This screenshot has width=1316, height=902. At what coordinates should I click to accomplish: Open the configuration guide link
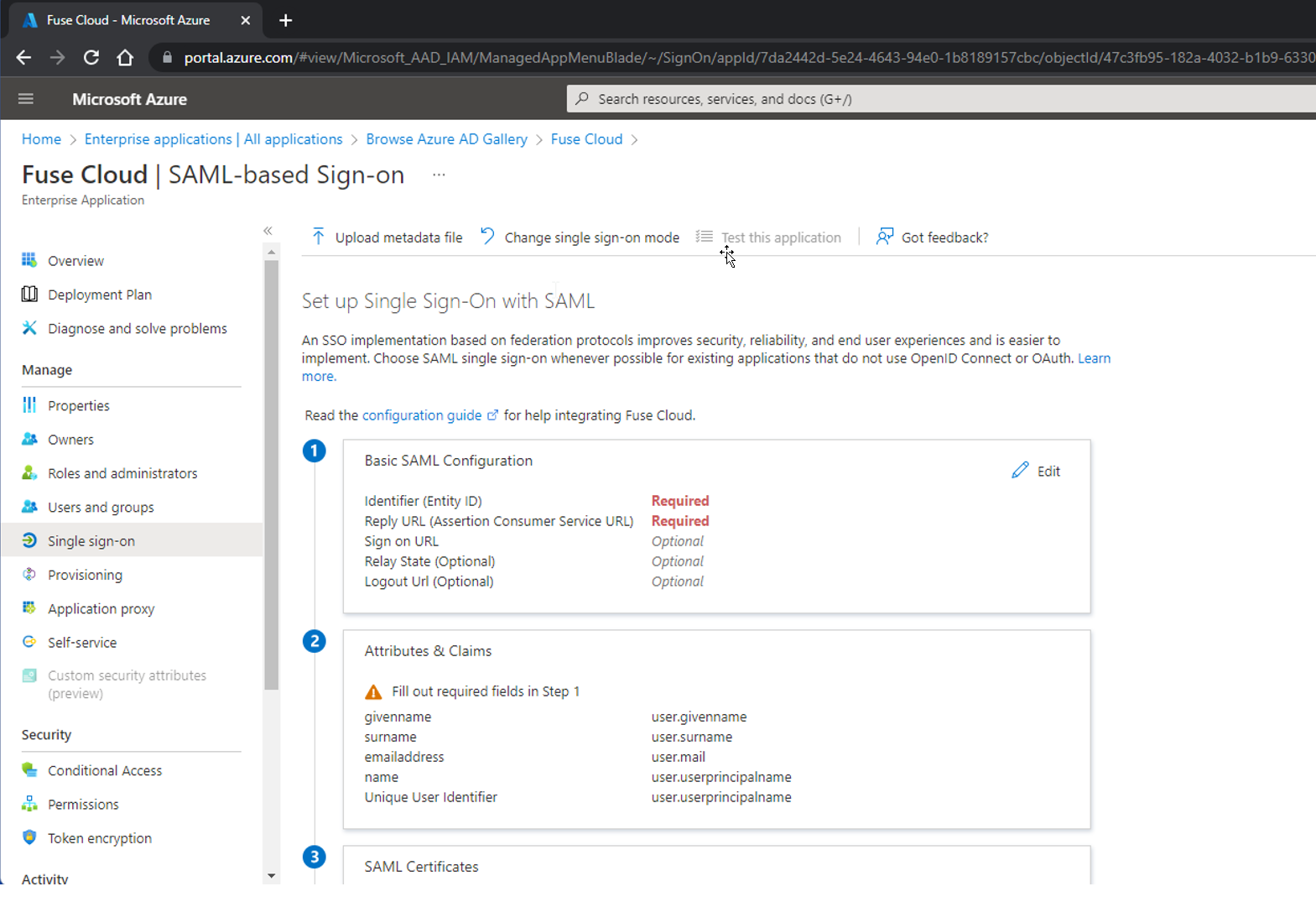tap(422, 415)
